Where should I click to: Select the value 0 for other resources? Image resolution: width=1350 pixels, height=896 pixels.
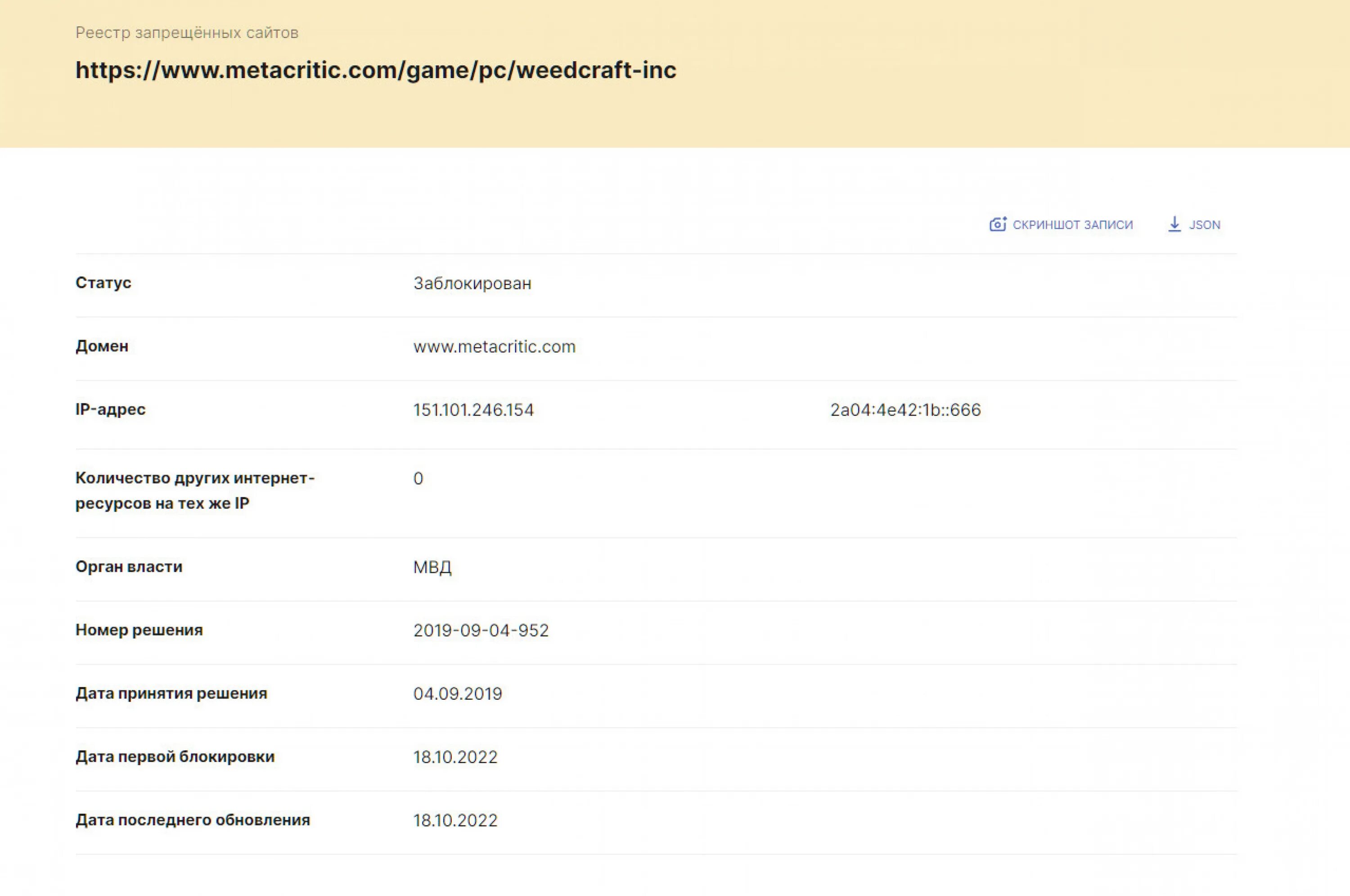[x=418, y=478]
